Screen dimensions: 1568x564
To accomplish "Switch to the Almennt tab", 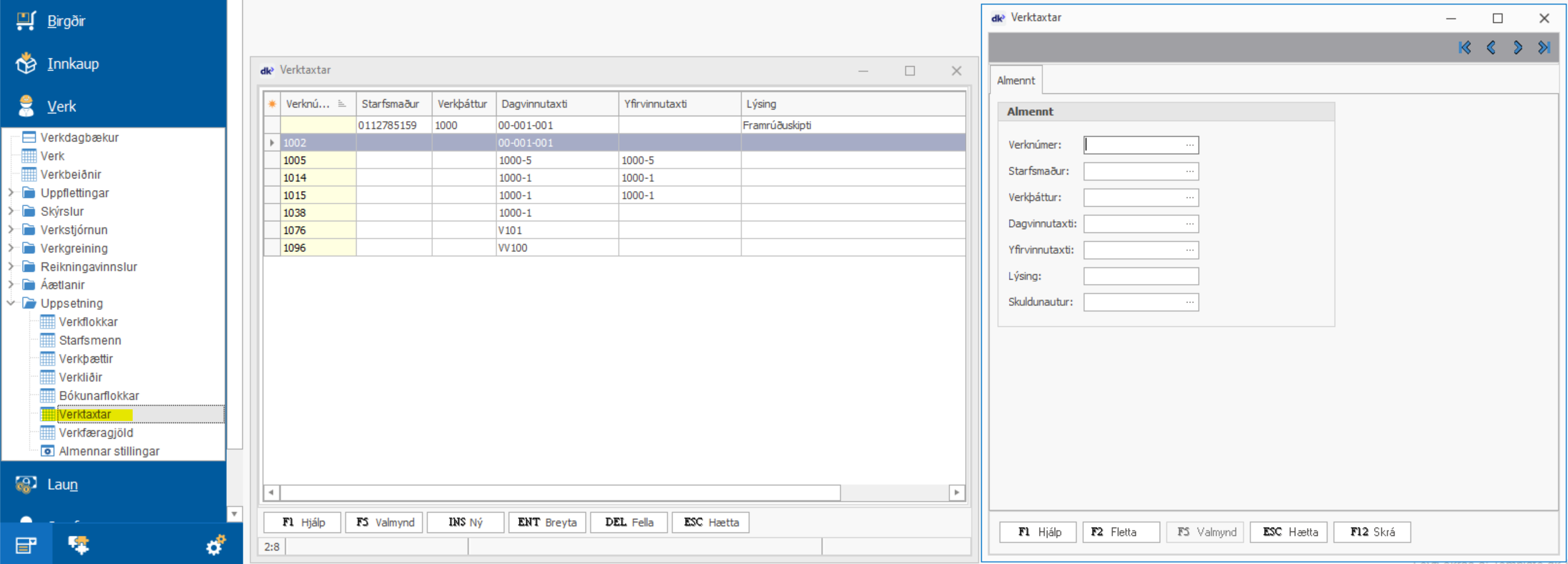I will coord(1015,80).
